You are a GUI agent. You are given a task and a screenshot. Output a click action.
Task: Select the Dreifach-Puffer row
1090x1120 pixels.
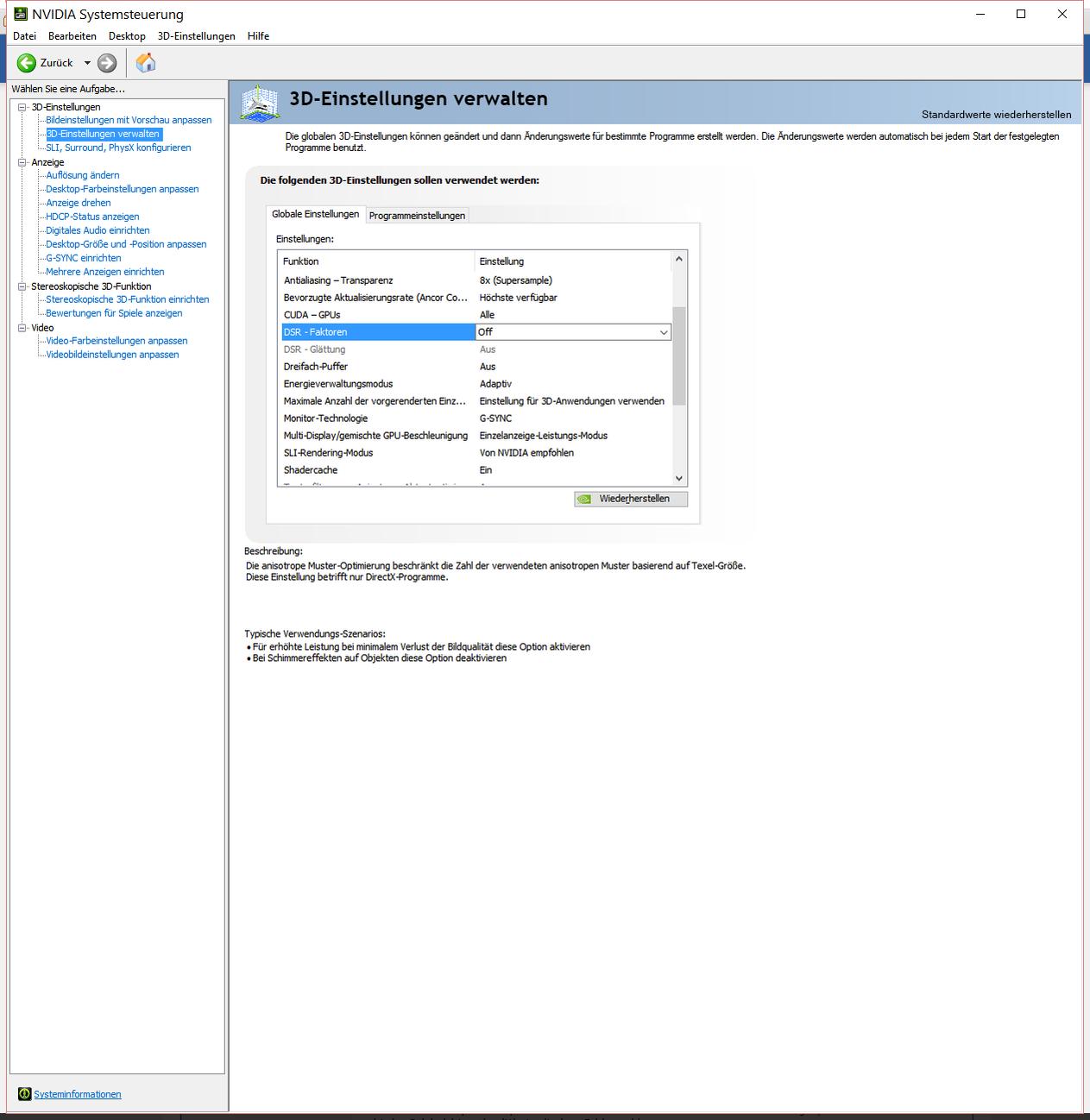[476, 367]
